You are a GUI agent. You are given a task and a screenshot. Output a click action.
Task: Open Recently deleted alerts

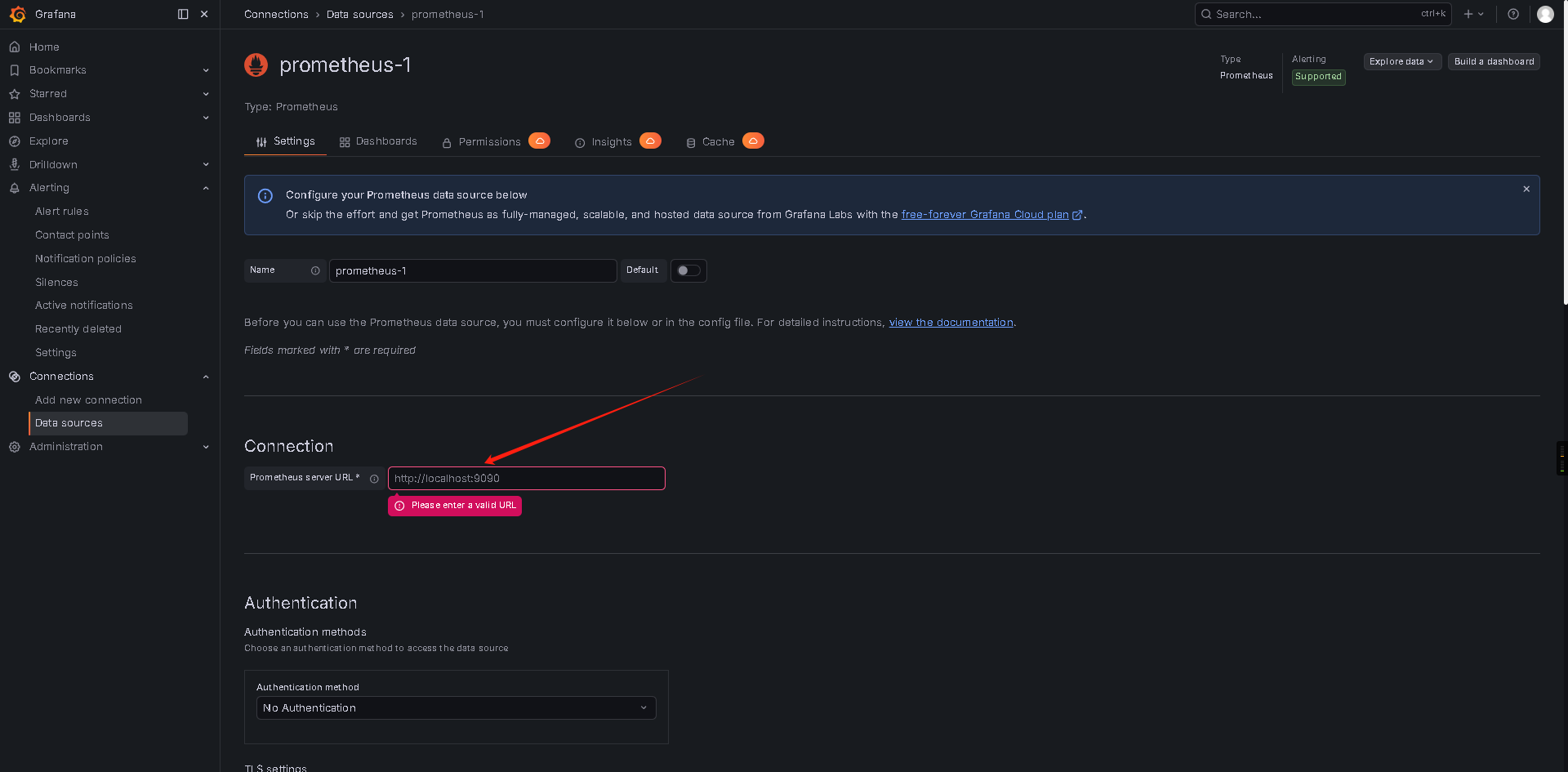click(78, 329)
